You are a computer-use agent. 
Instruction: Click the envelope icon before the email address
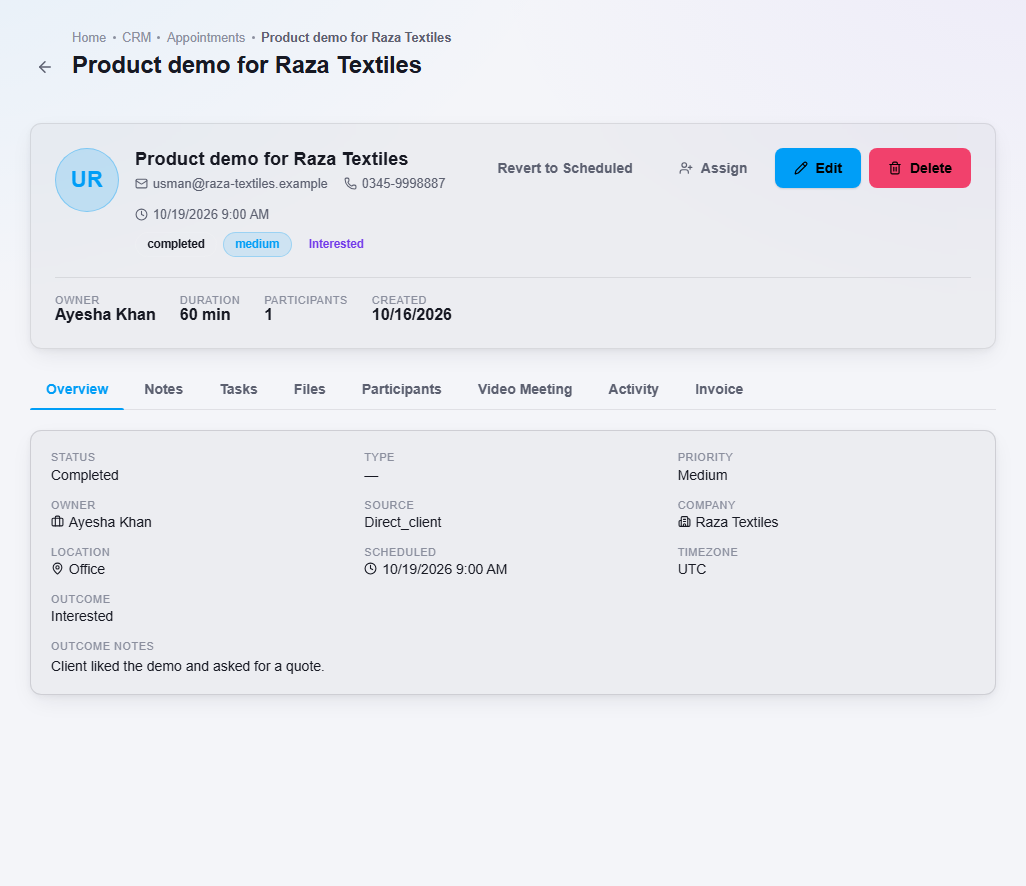(x=141, y=184)
